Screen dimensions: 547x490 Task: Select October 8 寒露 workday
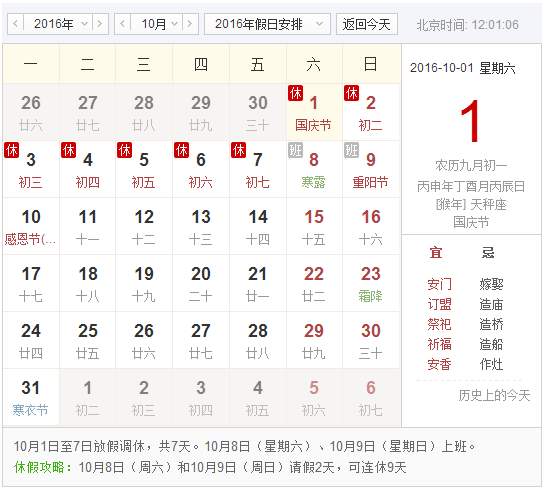(x=314, y=169)
